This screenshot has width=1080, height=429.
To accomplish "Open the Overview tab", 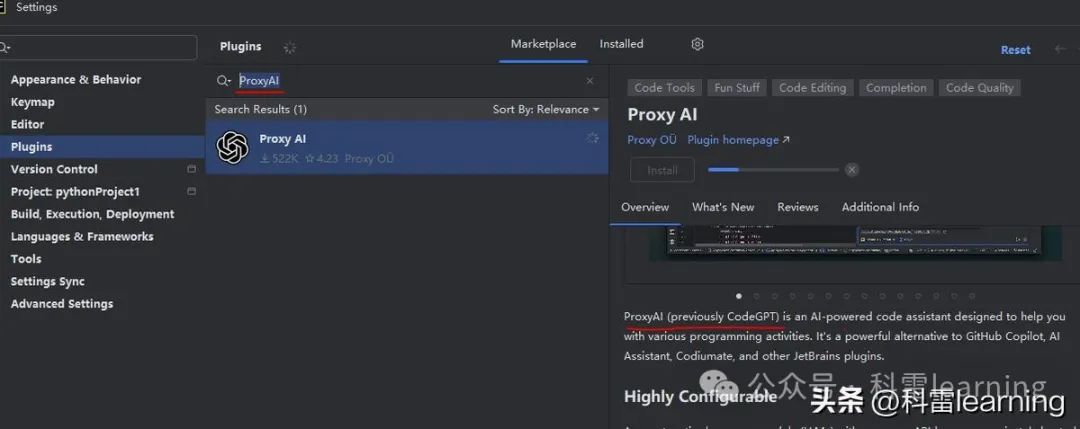I will point(645,207).
